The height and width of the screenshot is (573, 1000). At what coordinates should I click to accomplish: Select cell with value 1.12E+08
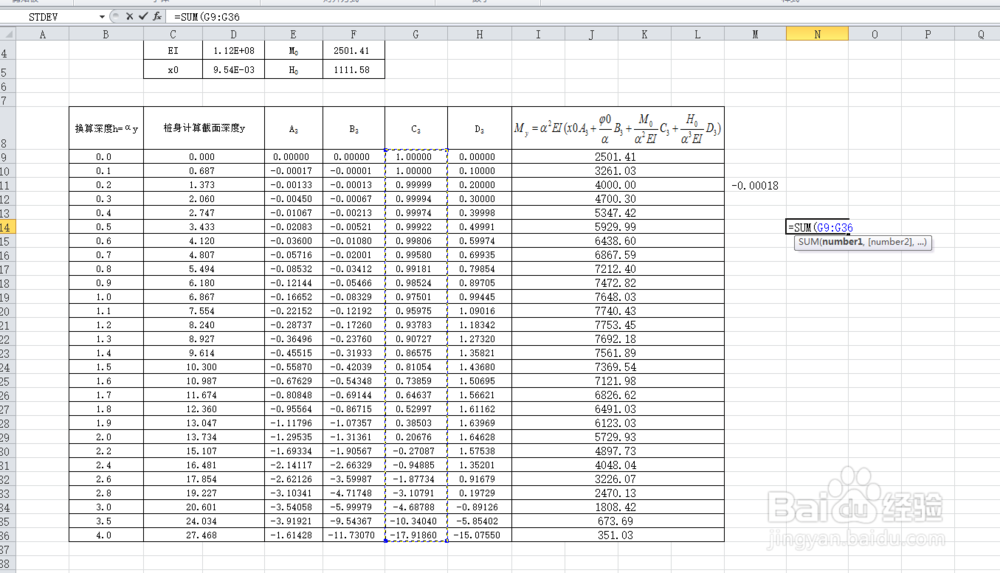point(233,50)
